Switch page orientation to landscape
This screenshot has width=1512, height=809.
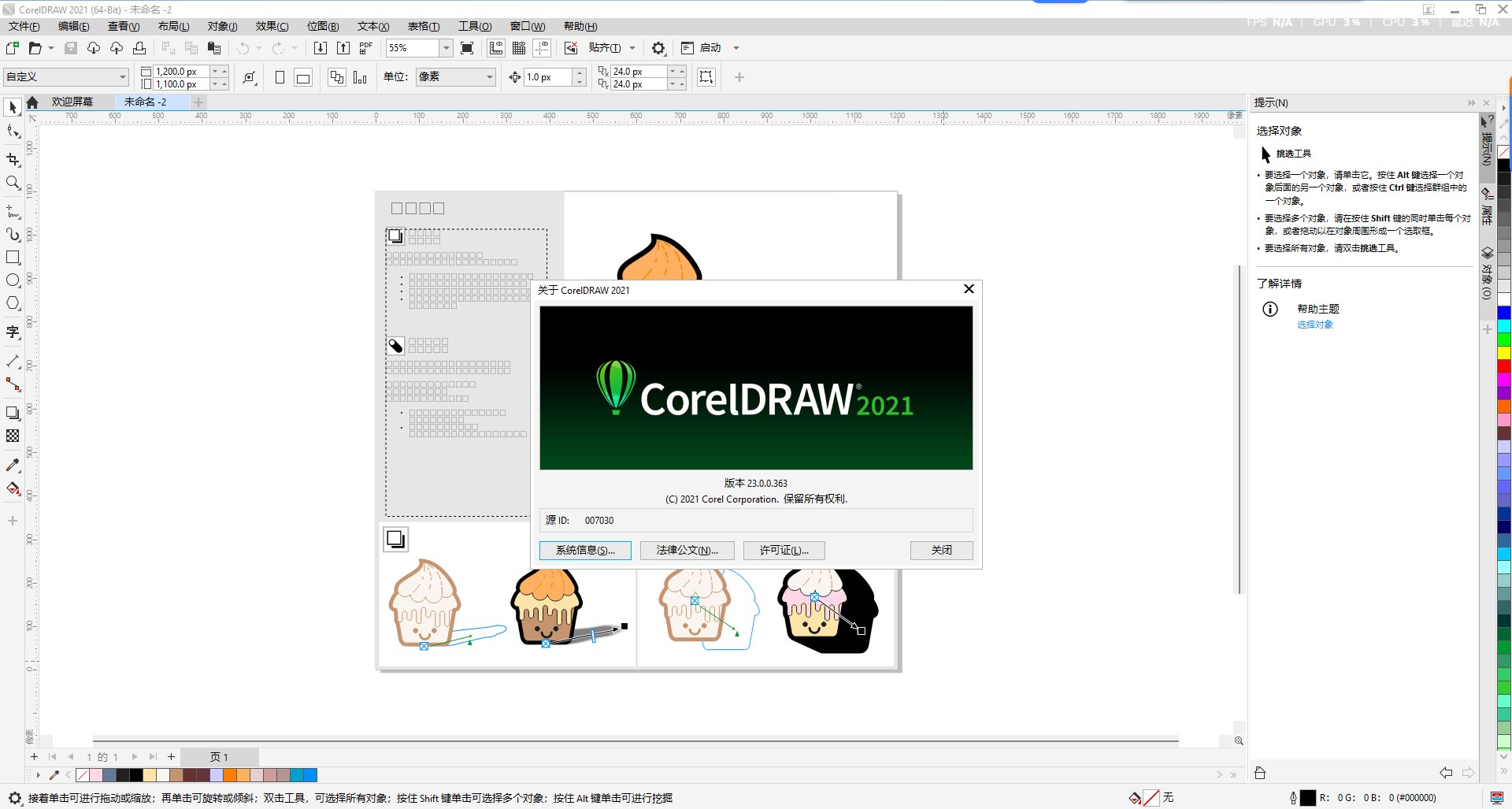302,77
